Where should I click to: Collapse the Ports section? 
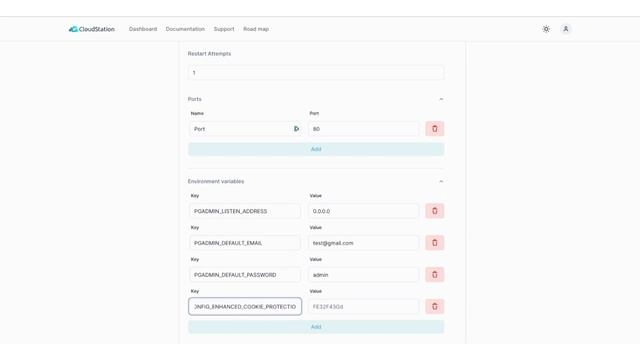click(441, 99)
